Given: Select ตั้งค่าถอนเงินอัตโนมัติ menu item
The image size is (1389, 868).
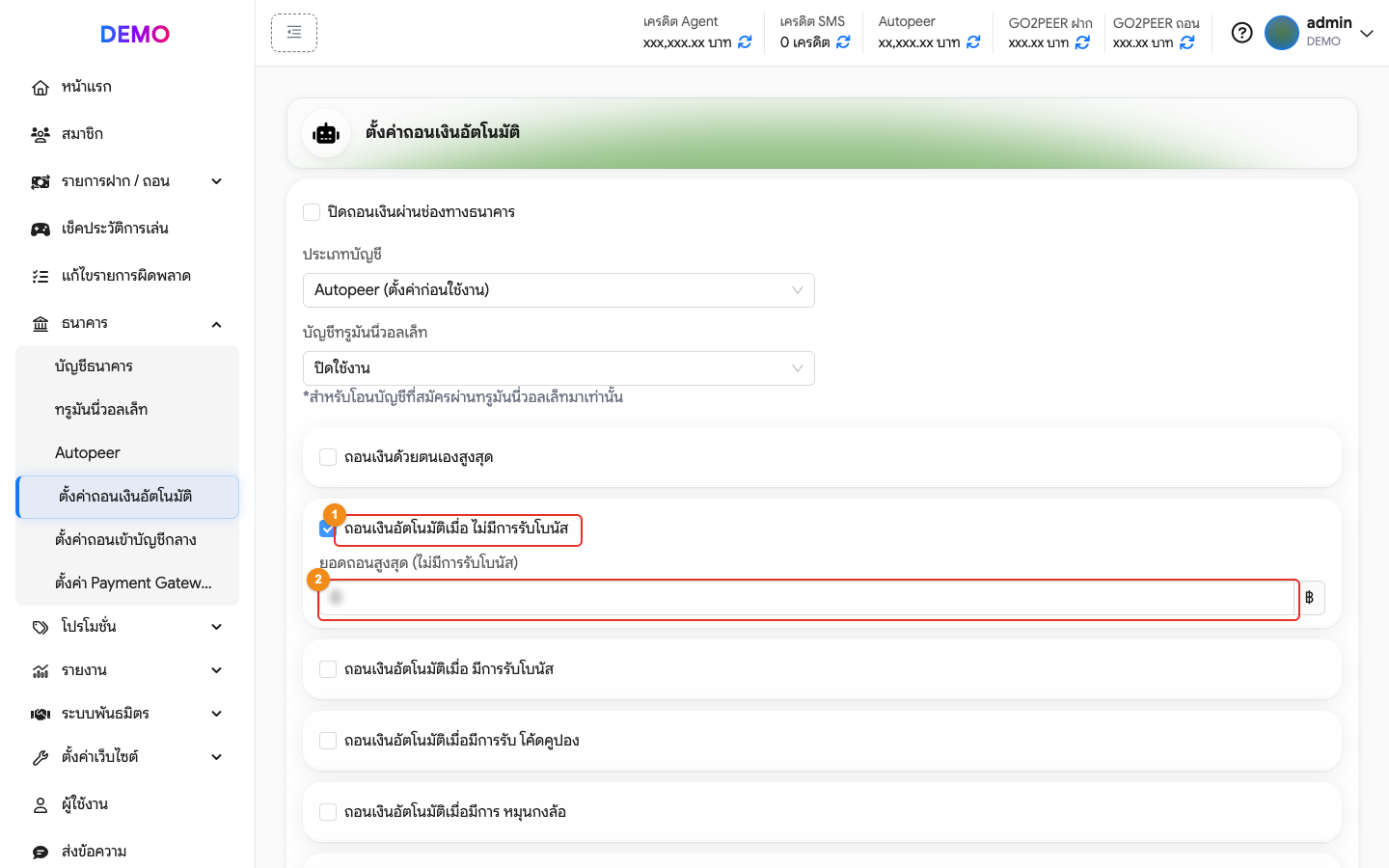Looking at the screenshot, I should [x=127, y=497].
